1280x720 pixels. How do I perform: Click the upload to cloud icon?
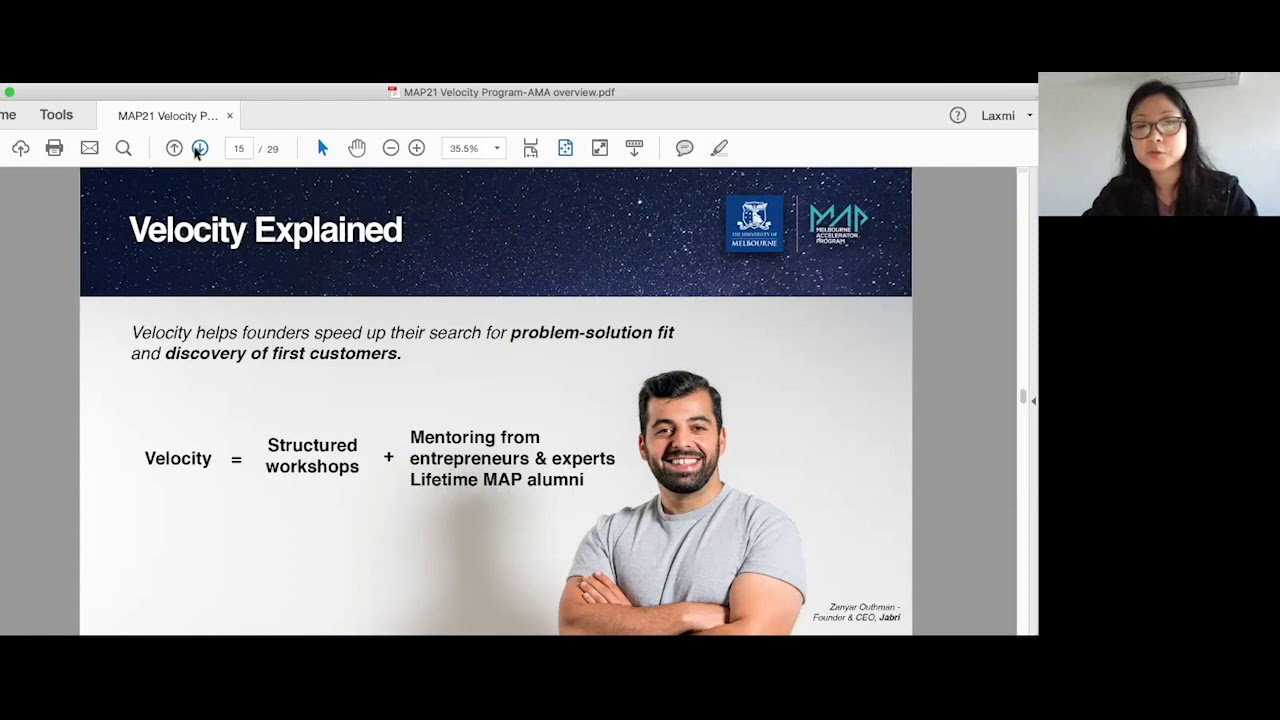pos(20,148)
